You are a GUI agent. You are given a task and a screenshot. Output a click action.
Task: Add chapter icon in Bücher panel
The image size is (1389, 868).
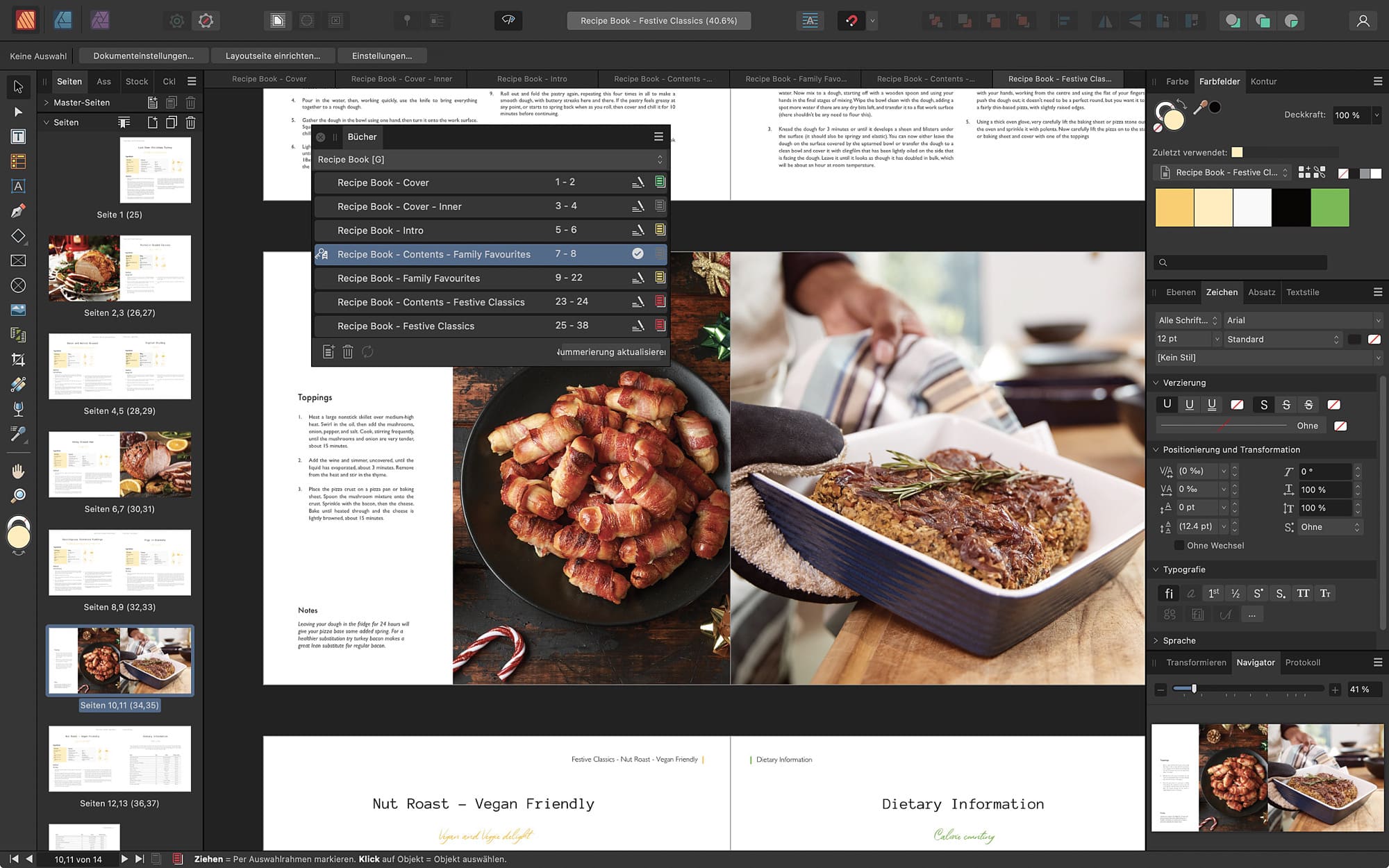tap(328, 352)
